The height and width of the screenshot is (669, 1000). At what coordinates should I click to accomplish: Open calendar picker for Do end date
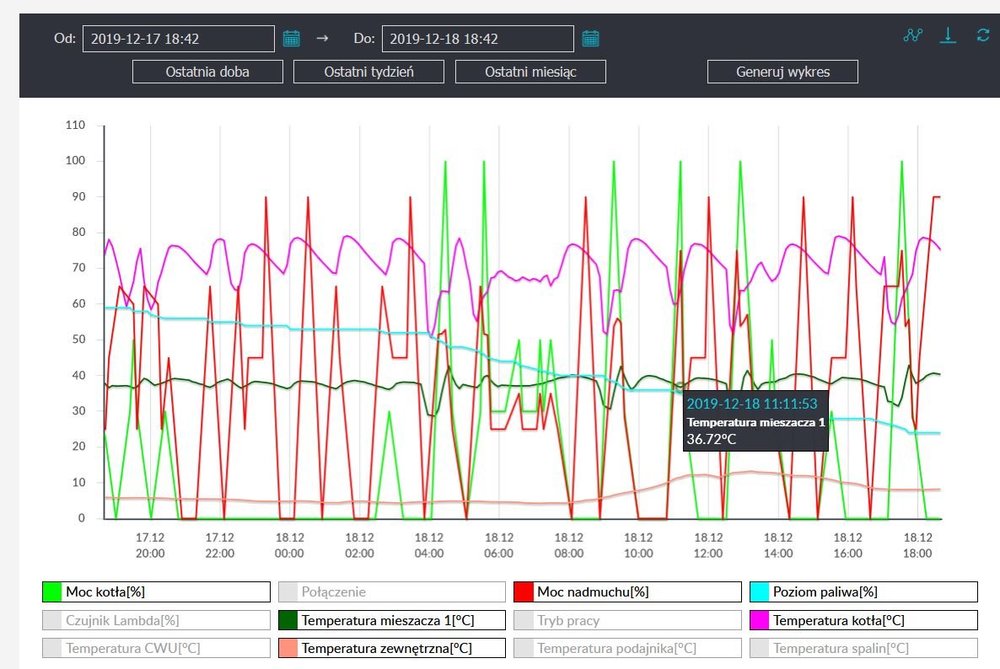pos(591,39)
